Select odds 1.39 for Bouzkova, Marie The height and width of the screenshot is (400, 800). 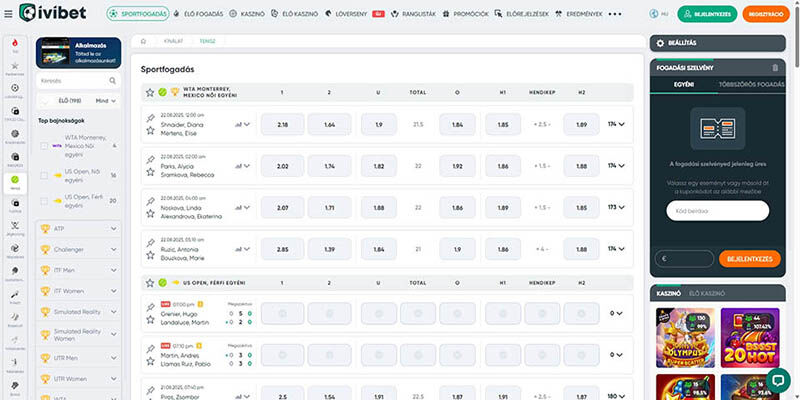(329, 249)
